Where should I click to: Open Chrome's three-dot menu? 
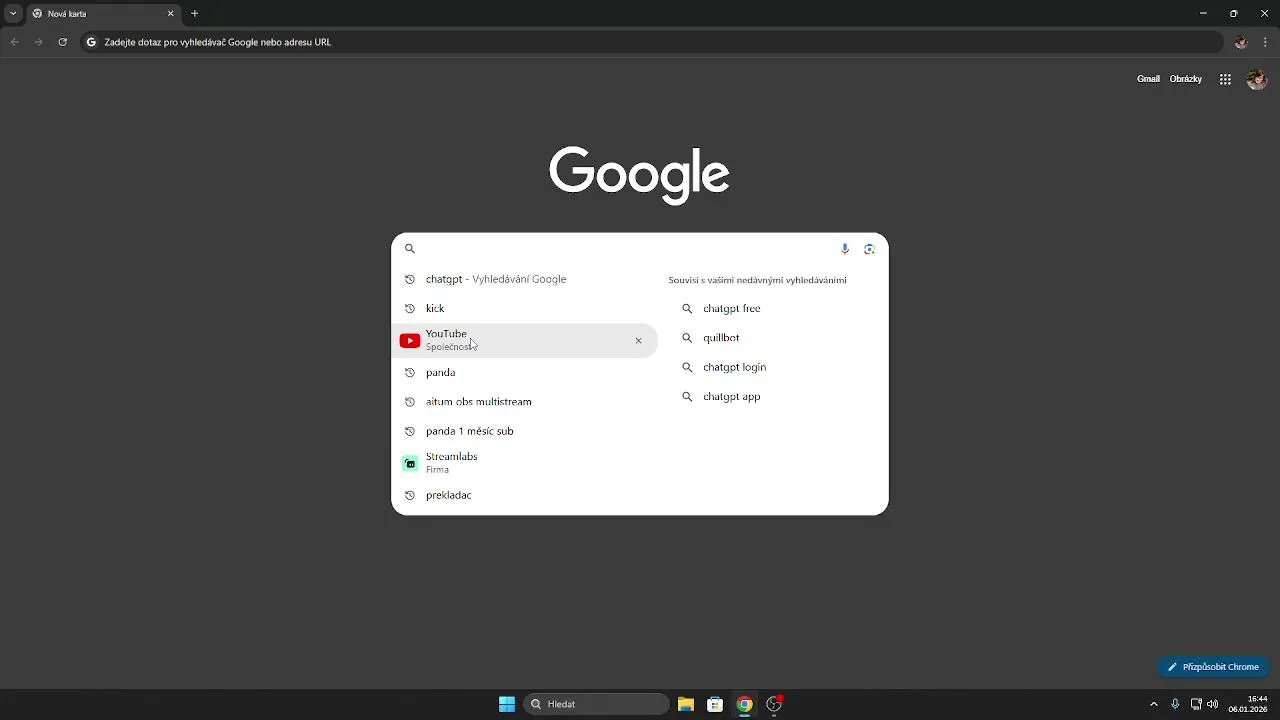click(1265, 42)
